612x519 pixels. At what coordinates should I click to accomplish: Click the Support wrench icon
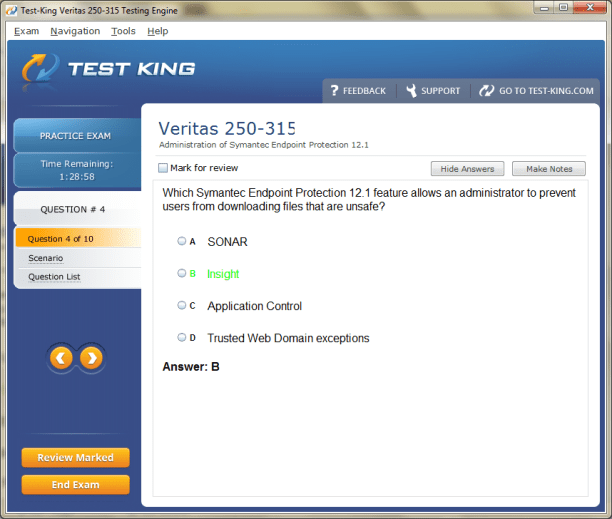coord(411,90)
